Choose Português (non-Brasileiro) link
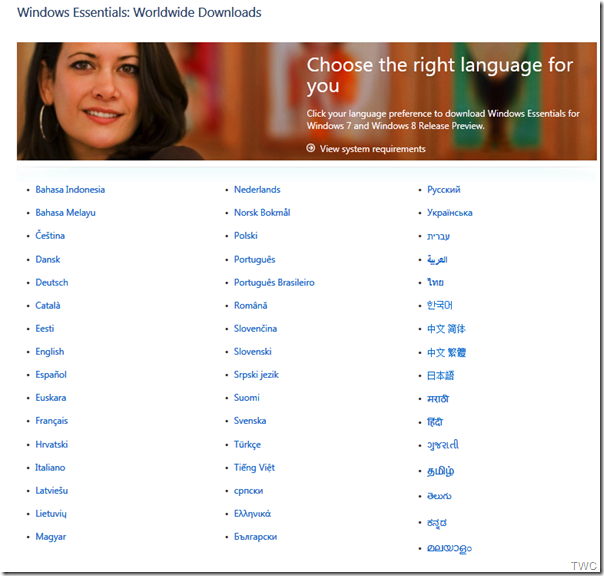 pyautogui.click(x=254, y=260)
